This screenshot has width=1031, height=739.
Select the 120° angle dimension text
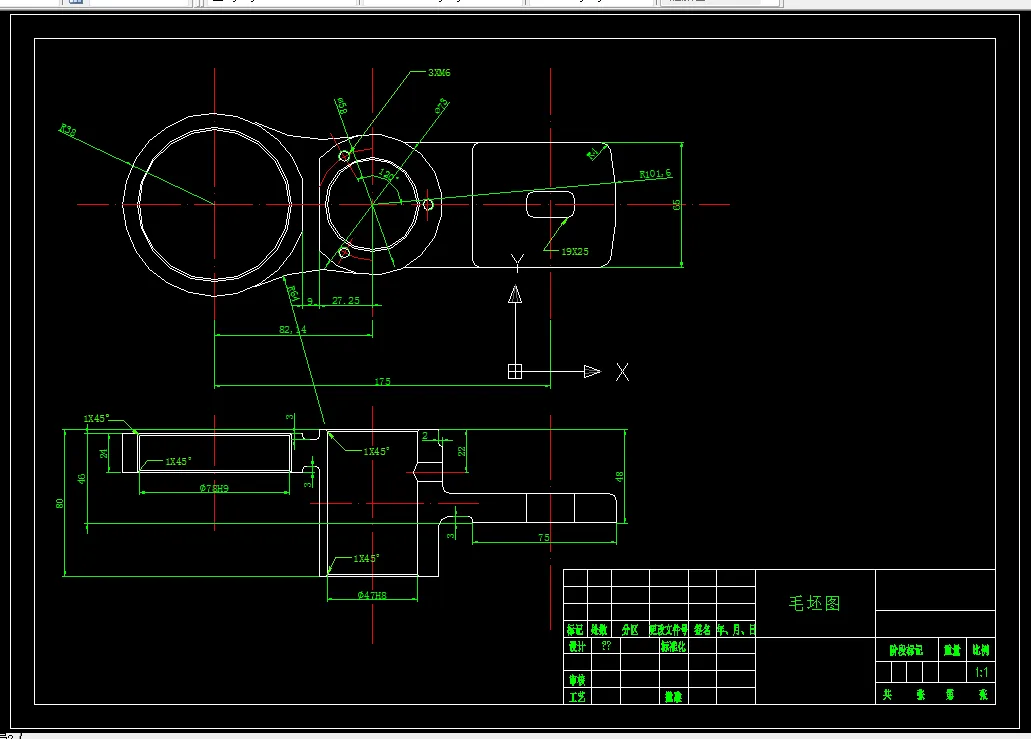click(389, 176)
